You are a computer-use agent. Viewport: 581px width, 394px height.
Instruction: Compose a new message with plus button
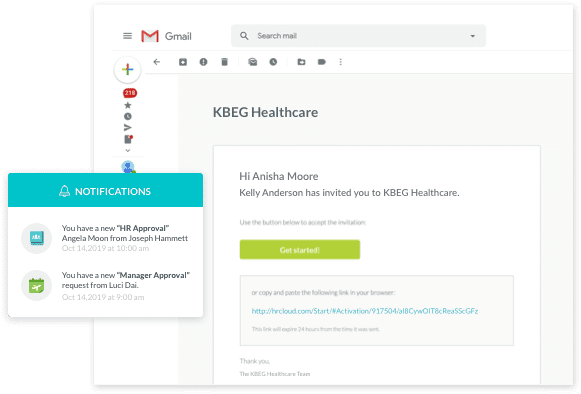127,69
